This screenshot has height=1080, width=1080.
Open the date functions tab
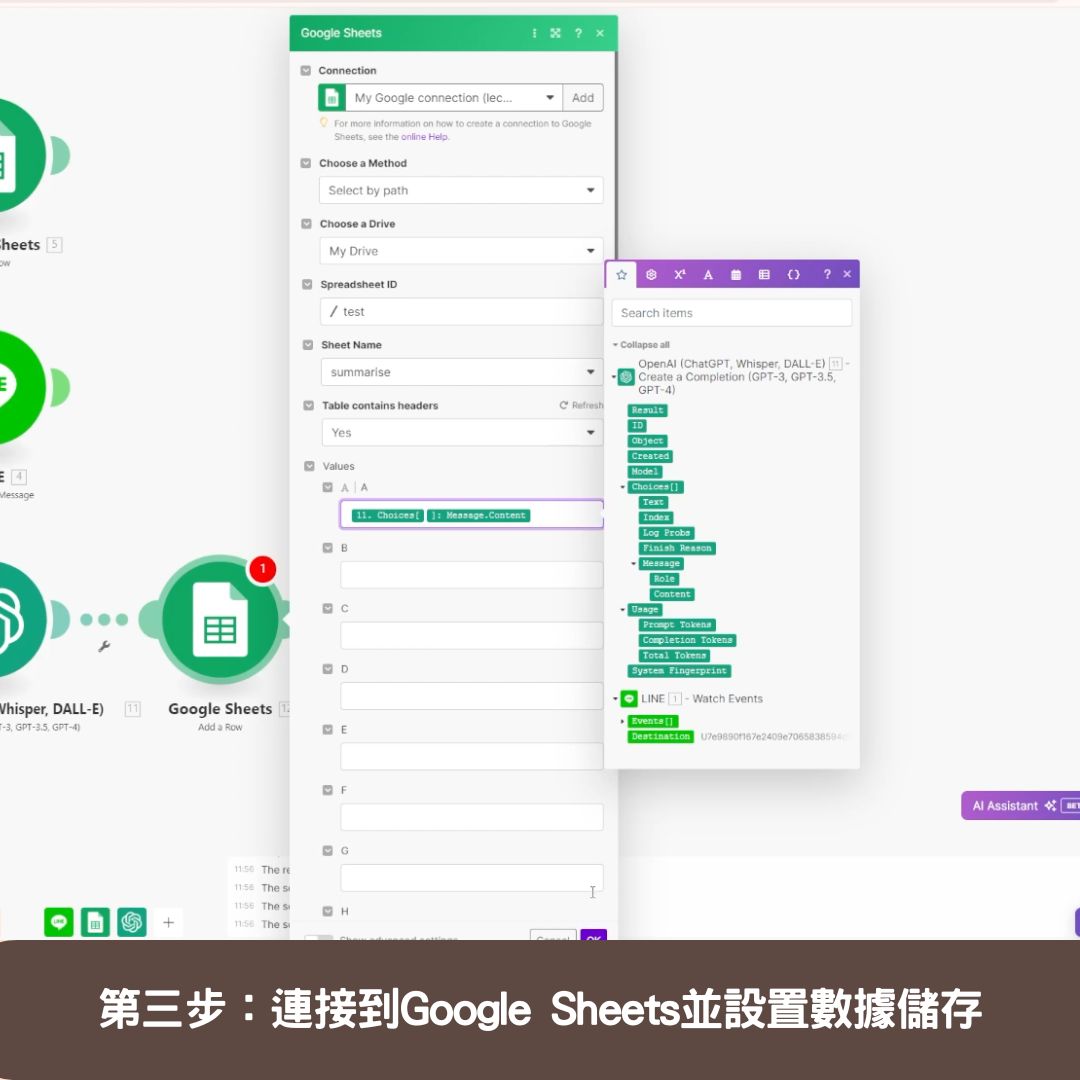736,274
